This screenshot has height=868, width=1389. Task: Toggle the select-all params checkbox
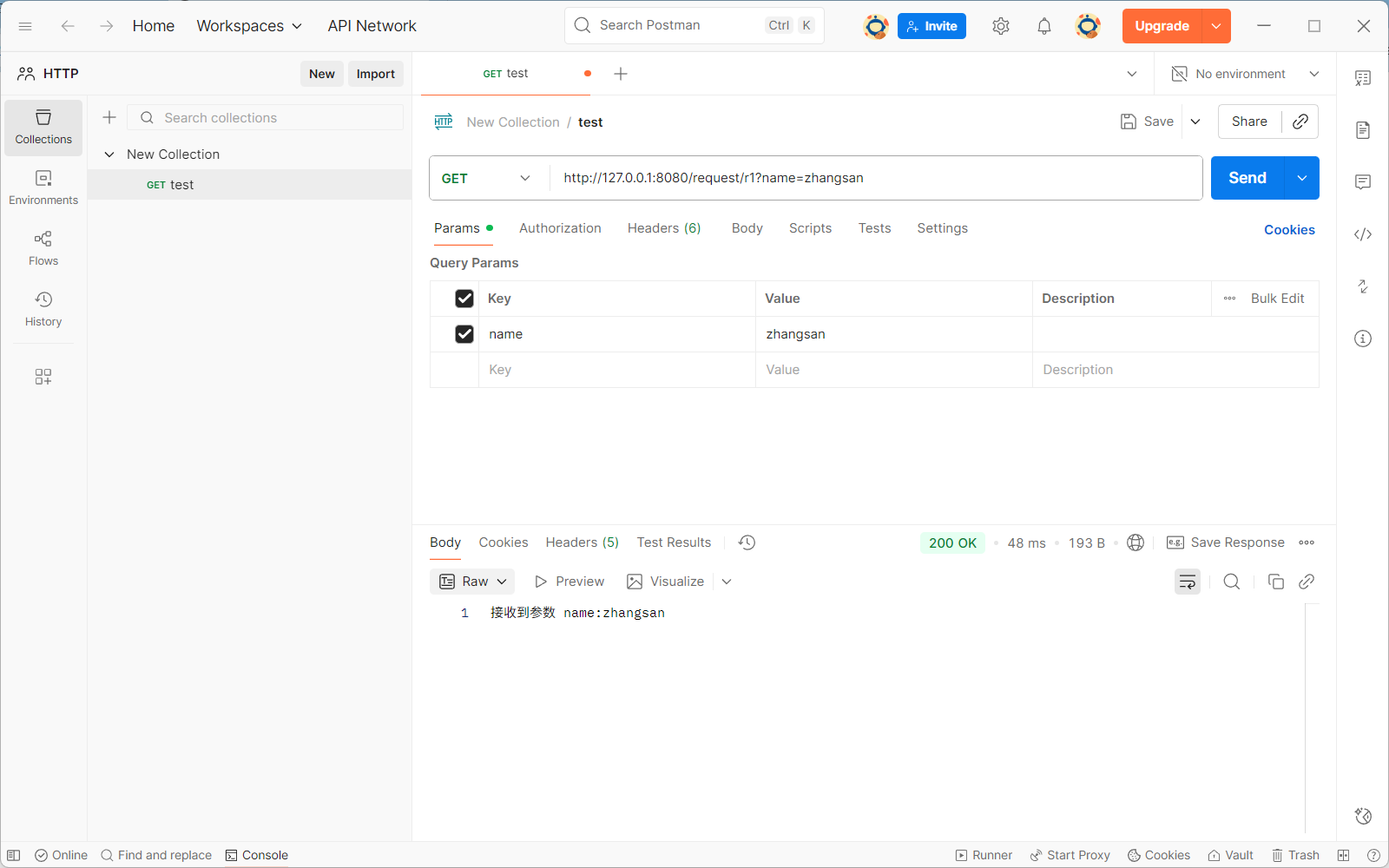[464, 299]
